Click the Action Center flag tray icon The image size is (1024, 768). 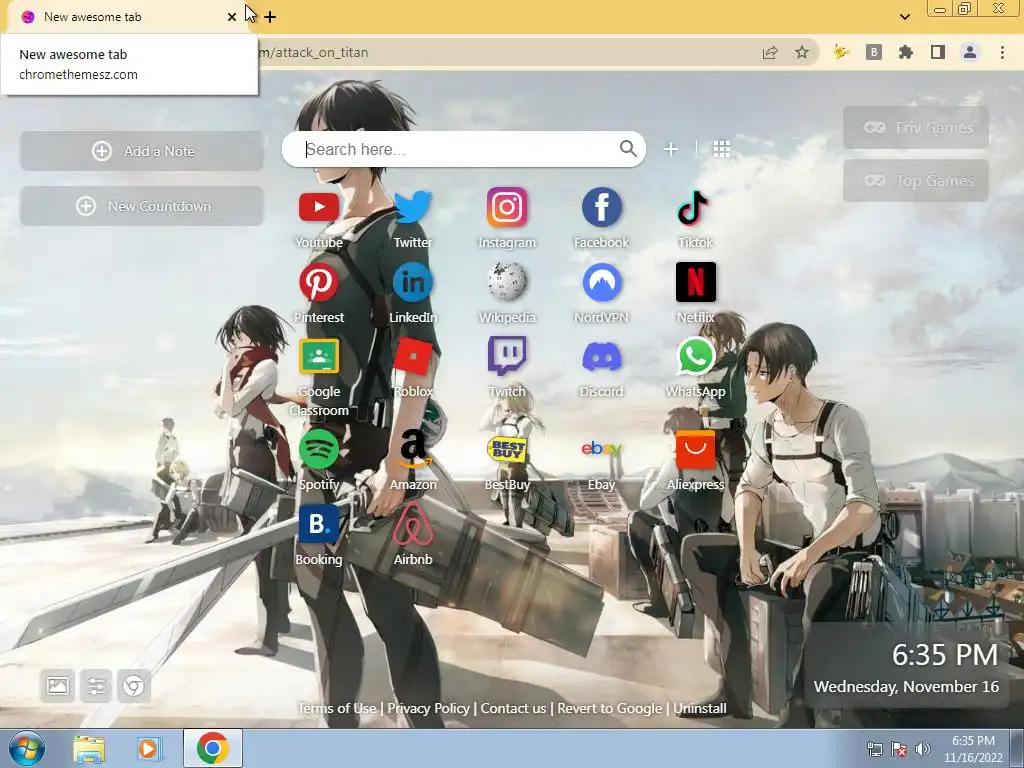[x=899, y=749]
